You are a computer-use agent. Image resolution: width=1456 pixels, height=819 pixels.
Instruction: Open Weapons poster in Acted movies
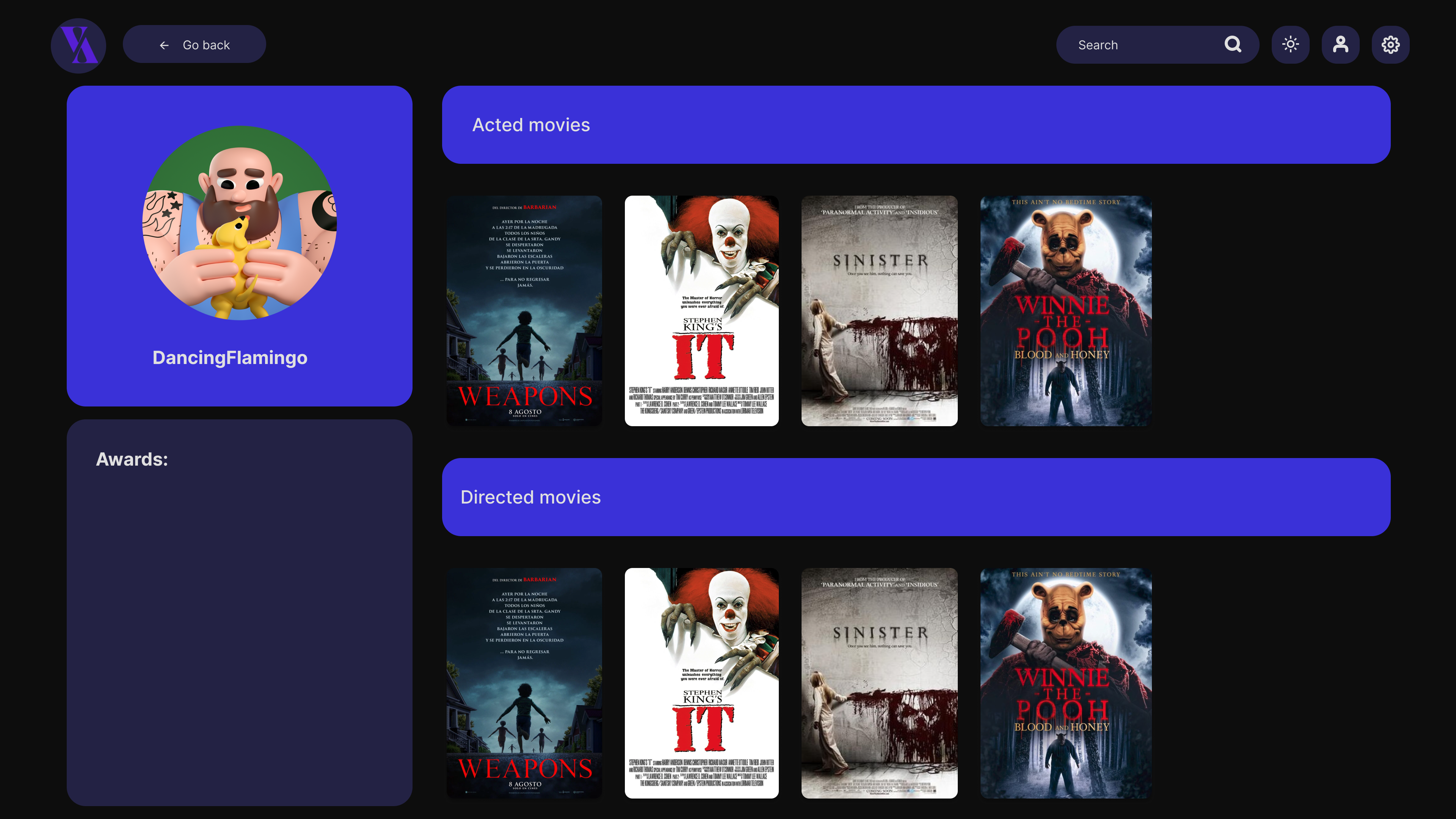click(524, 311)
